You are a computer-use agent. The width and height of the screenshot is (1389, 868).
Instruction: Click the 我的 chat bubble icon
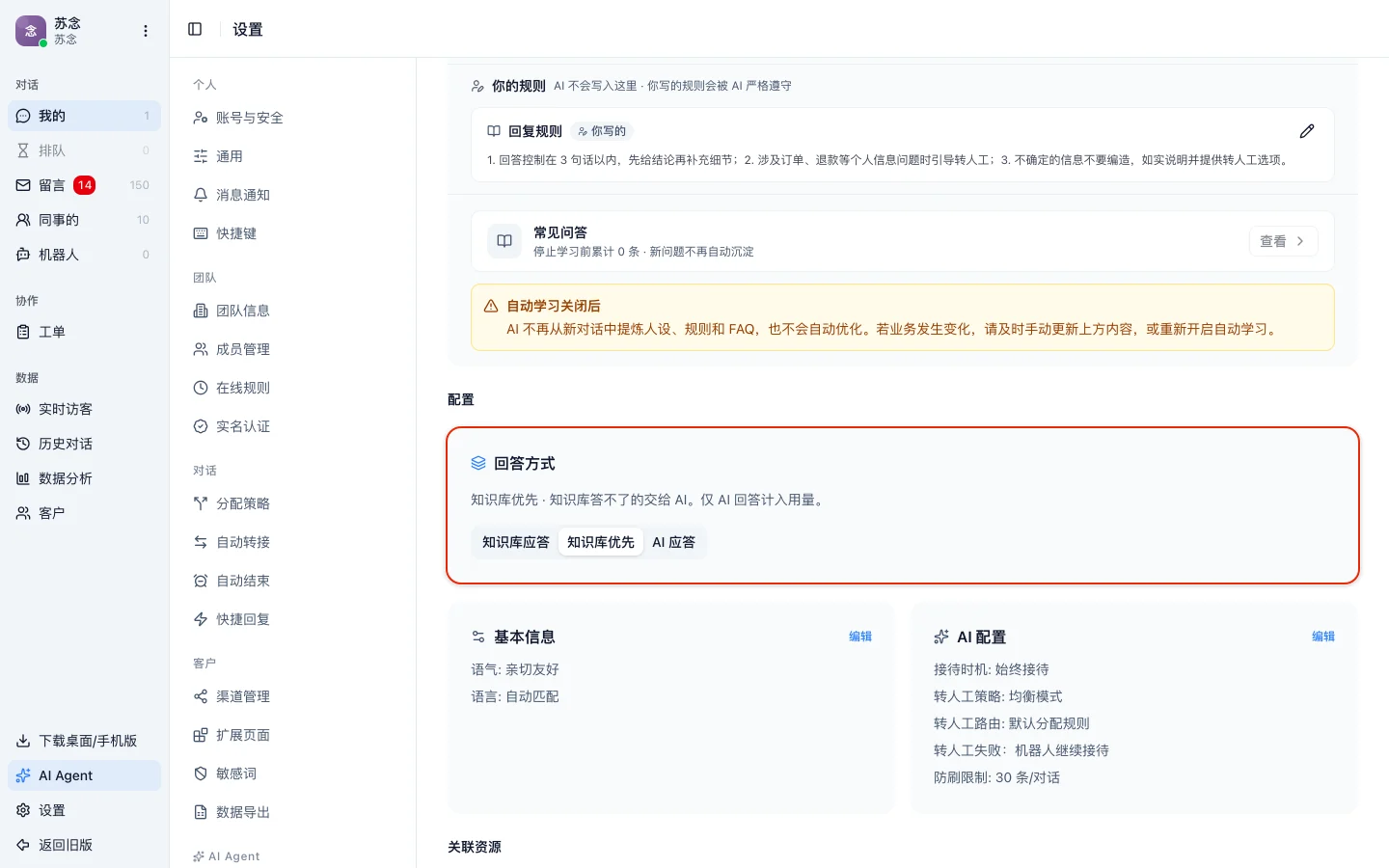click(x=23, y=116)
